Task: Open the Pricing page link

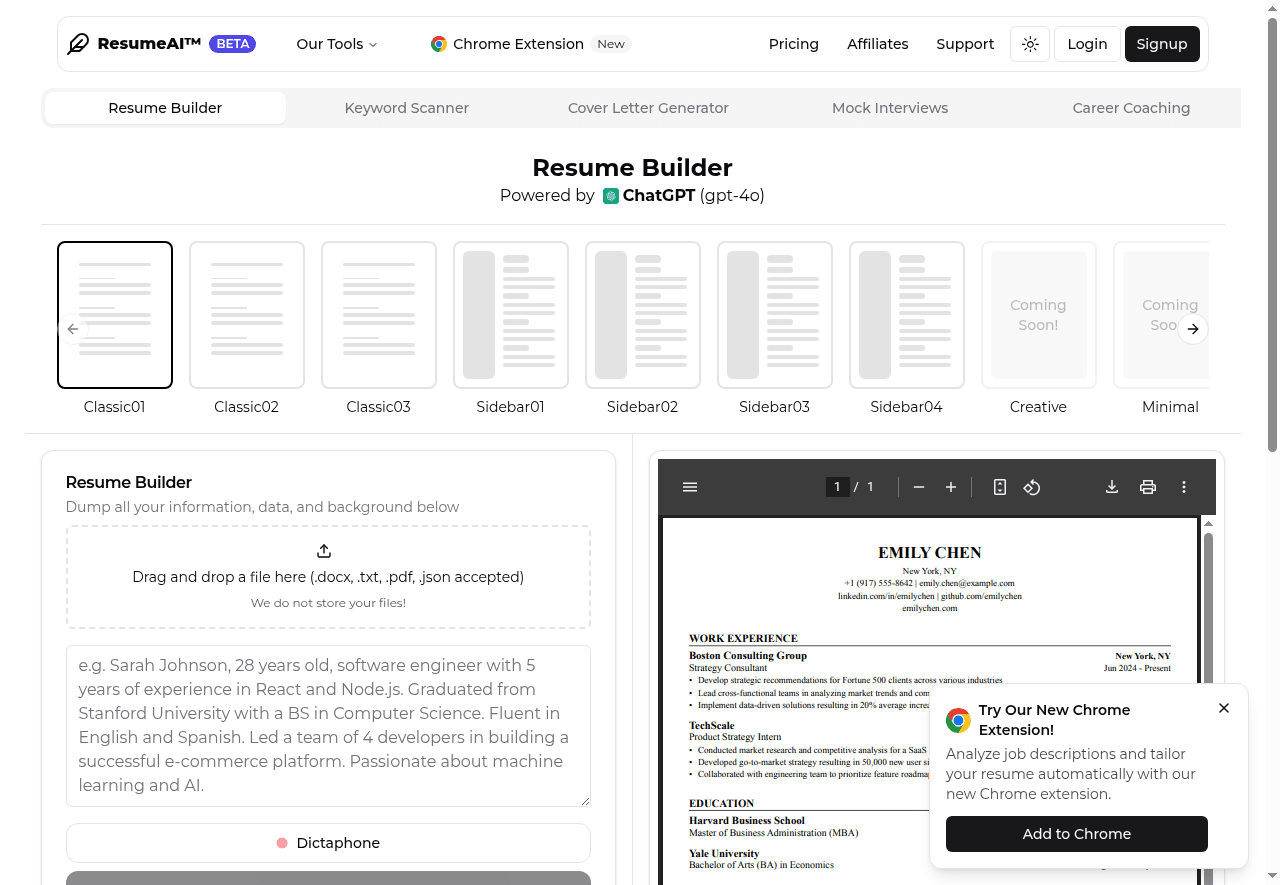Action: pyautogui.click(x=793, y=44)
